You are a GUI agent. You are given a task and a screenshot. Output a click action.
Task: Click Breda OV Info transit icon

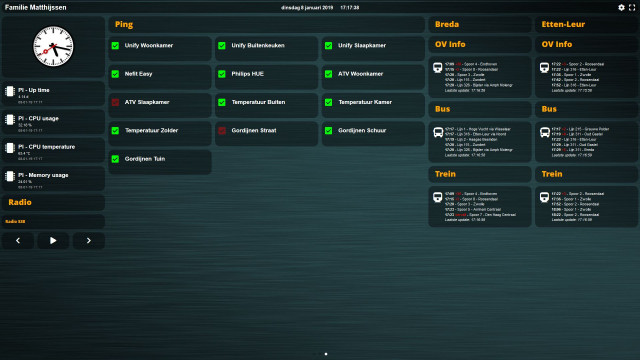438,67
